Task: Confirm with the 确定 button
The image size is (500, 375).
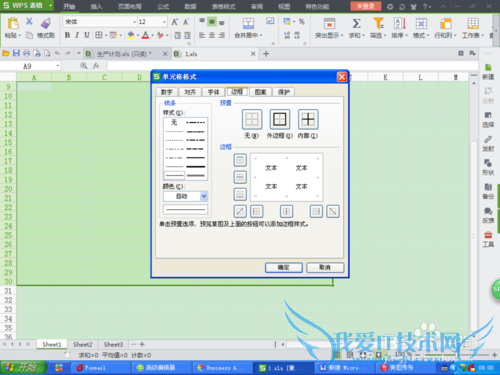Action: 284,267
